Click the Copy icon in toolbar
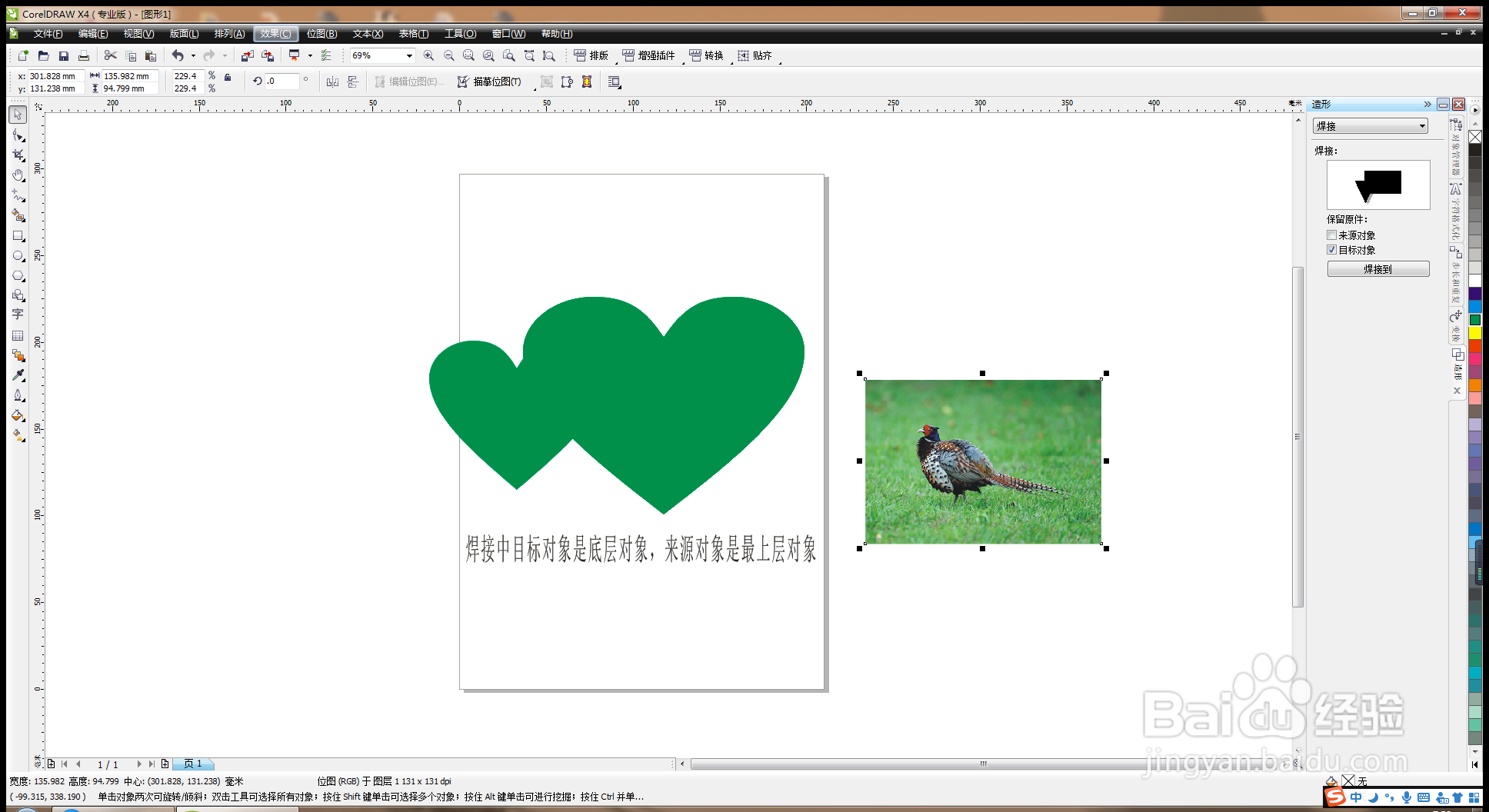Viewport: 1489px width, 812px height. pos(131,55)
